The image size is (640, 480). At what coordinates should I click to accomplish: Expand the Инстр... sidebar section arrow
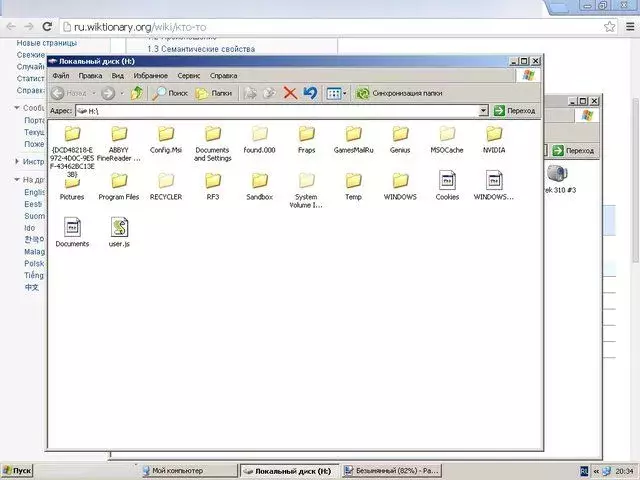pyautogui.click(x=17, y=162)
